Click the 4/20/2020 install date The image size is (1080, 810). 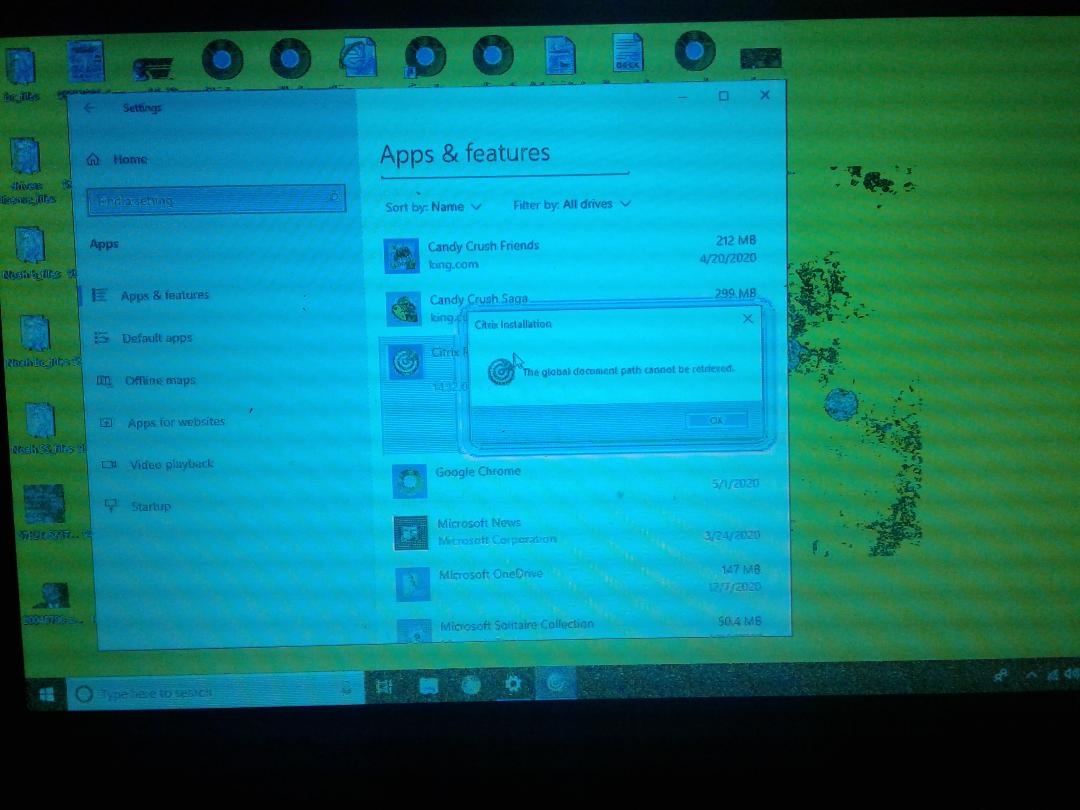pos(727,258)
